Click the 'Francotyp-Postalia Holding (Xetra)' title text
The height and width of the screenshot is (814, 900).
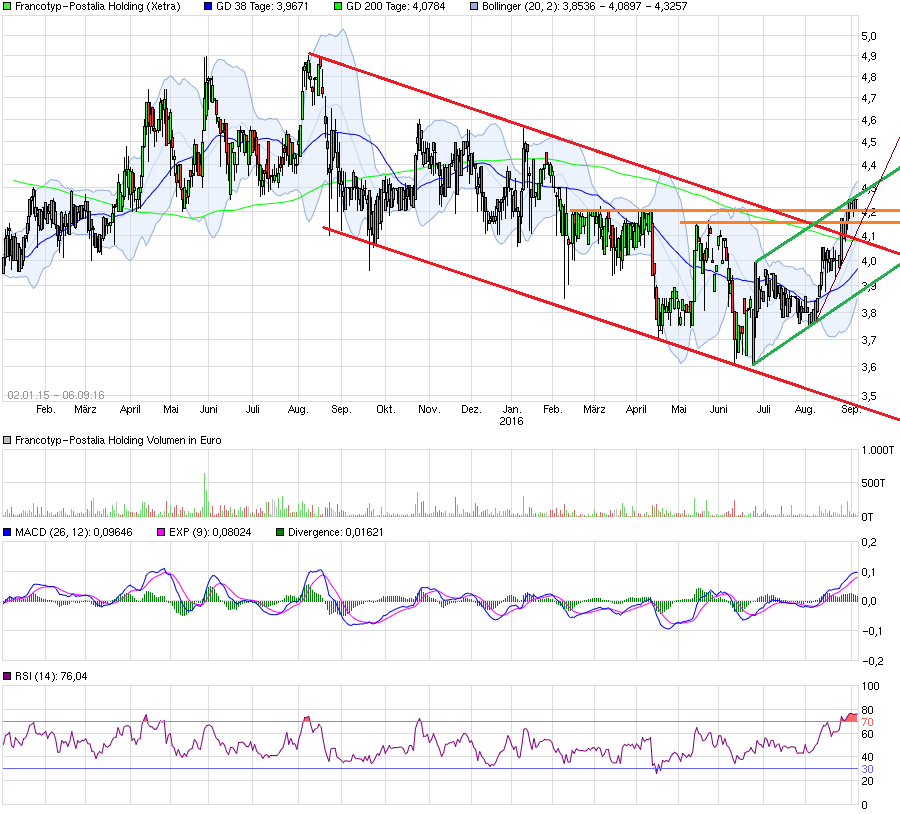point(98,7)
